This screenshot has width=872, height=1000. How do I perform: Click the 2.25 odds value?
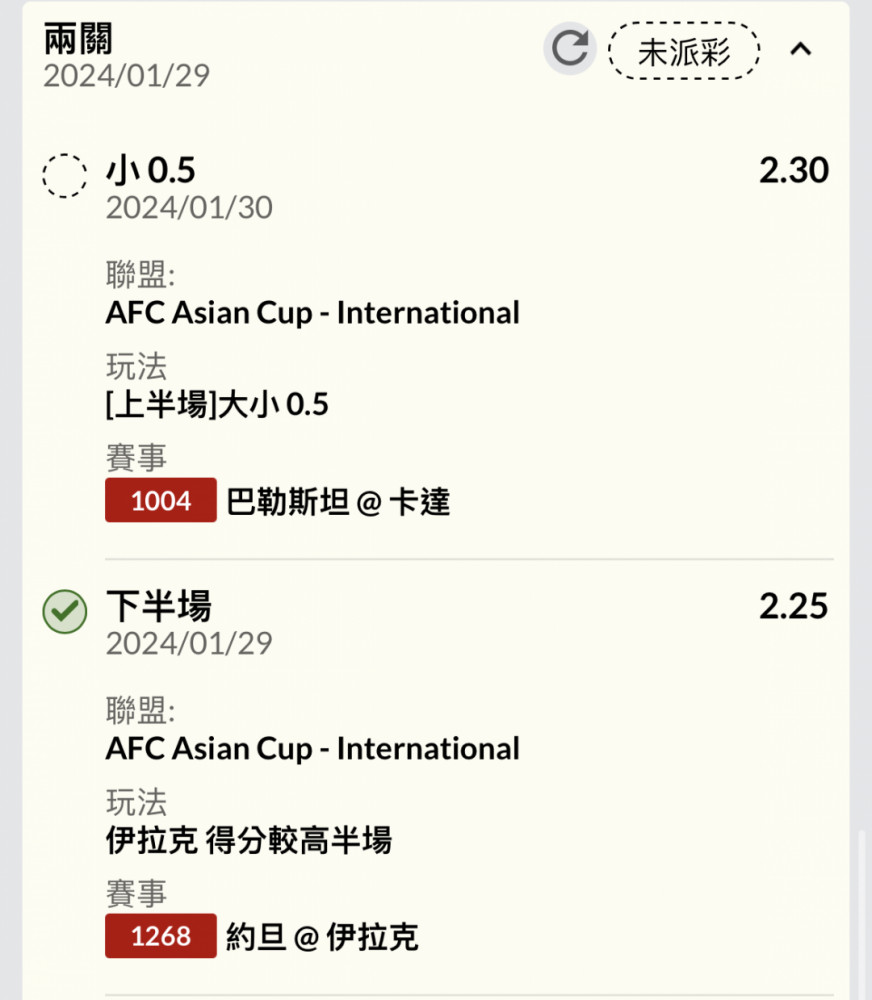click(794, 606)
